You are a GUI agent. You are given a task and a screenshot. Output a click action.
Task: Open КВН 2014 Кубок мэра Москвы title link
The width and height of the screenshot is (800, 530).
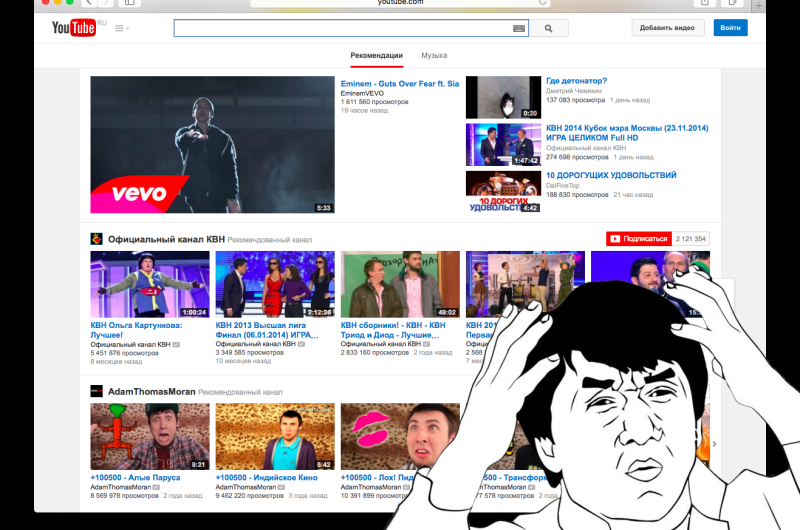pyautogui.click(x=627, y=133)
